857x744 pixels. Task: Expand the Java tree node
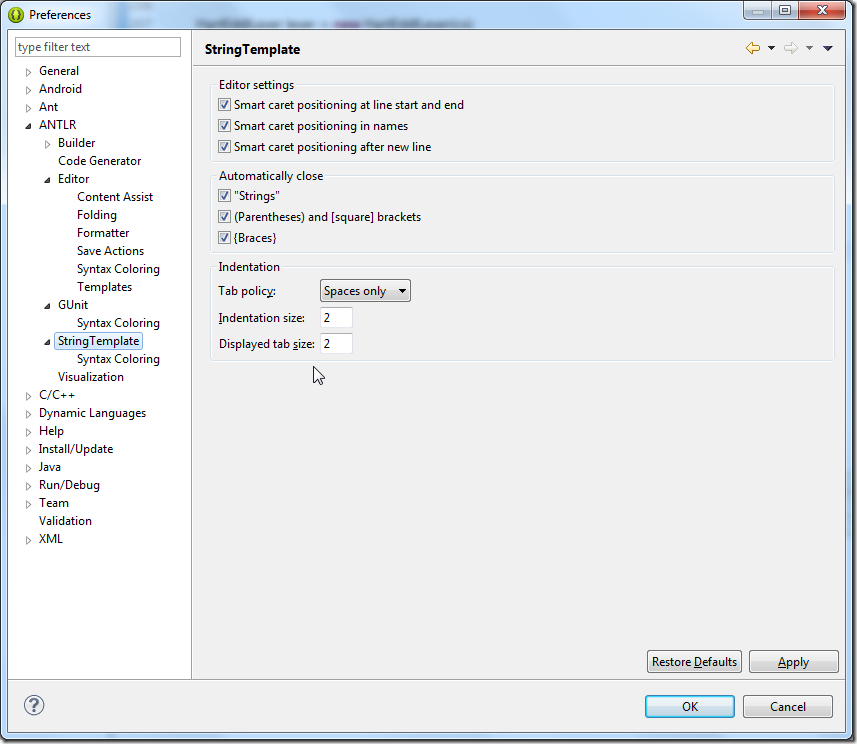pyautogui.click(x=28, y=468)
